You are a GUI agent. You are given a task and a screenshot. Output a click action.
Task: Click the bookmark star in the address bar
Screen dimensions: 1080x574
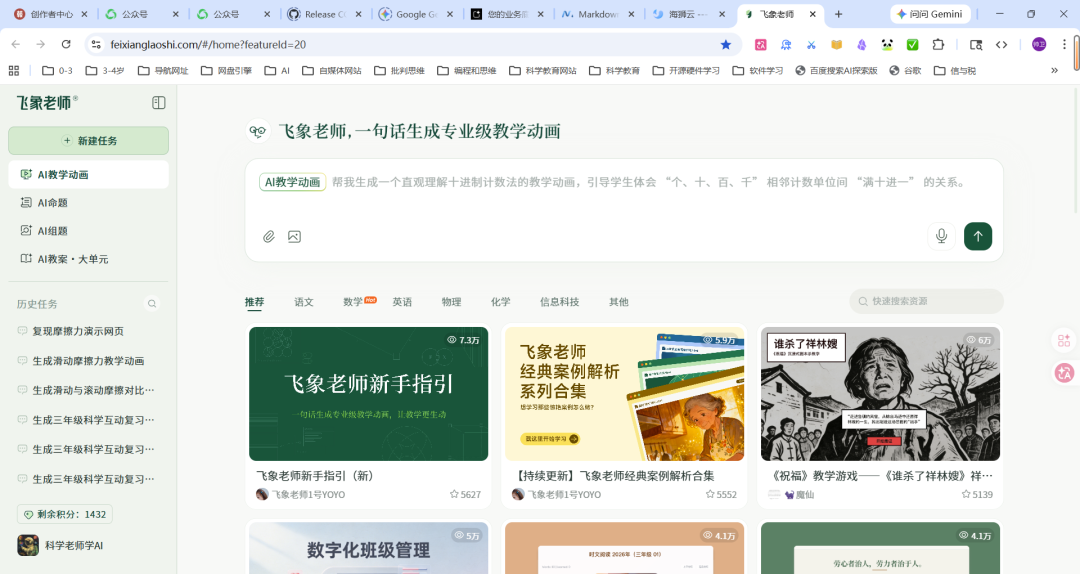(725, 44)
